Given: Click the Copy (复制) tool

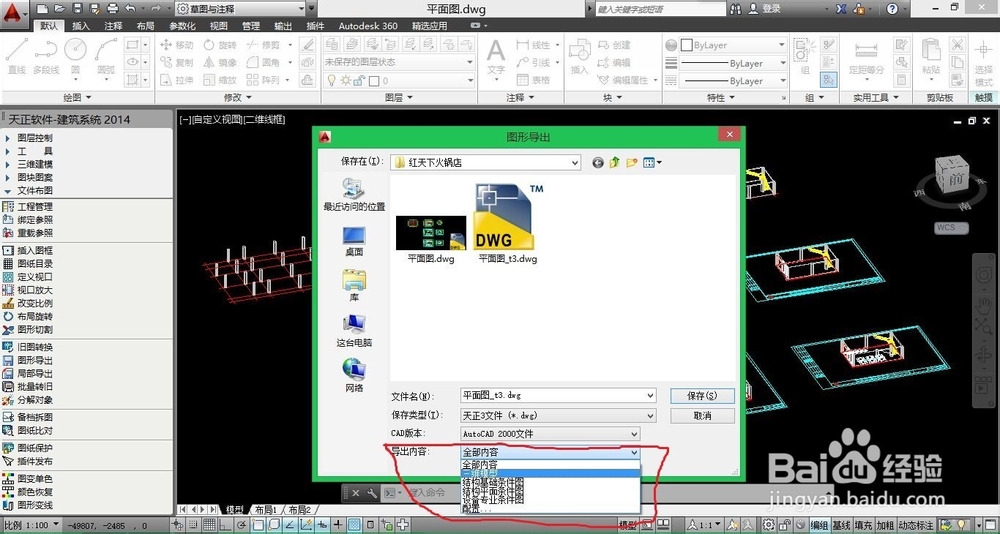Looking at the screenshot, I should (x=177, y=63).
